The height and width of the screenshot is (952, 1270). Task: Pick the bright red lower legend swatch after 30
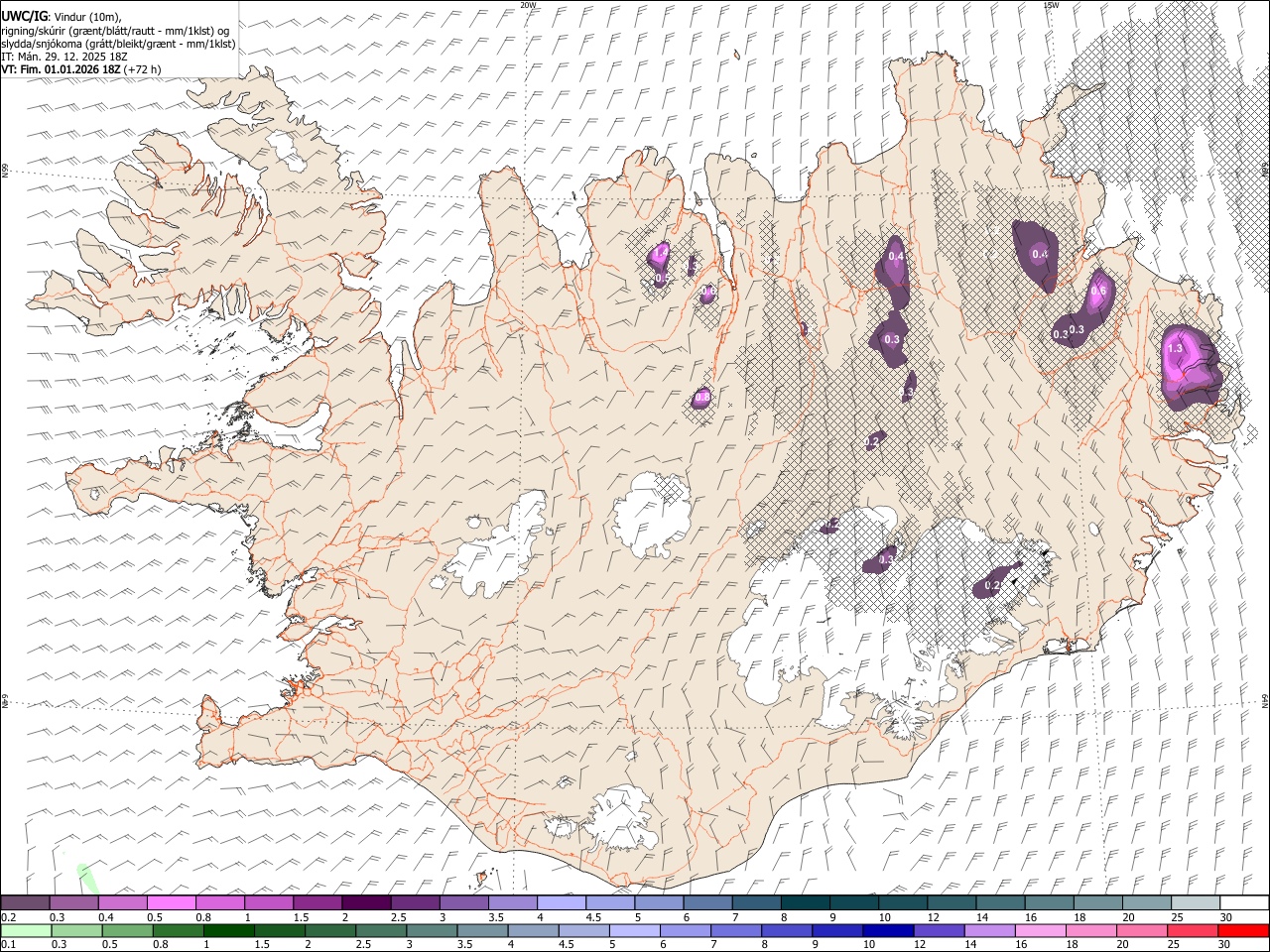tap(1242, 931)
